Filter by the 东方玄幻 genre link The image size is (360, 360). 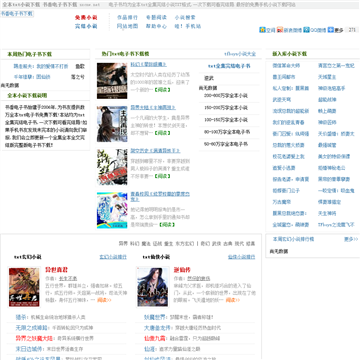pyautogui.click(x=185, y=244)
